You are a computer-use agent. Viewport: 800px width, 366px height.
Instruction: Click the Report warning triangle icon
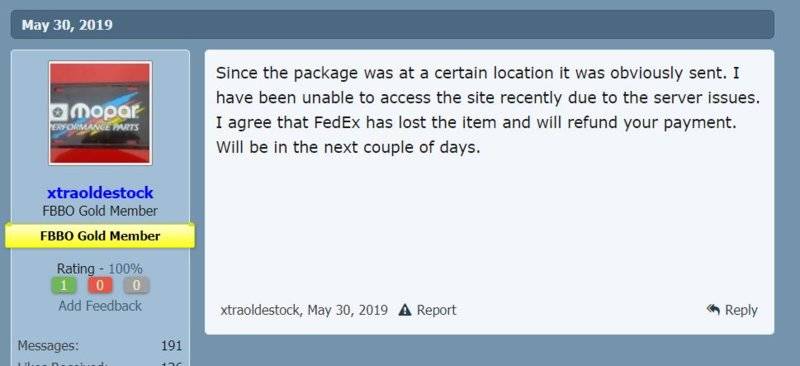coord(405,310)
